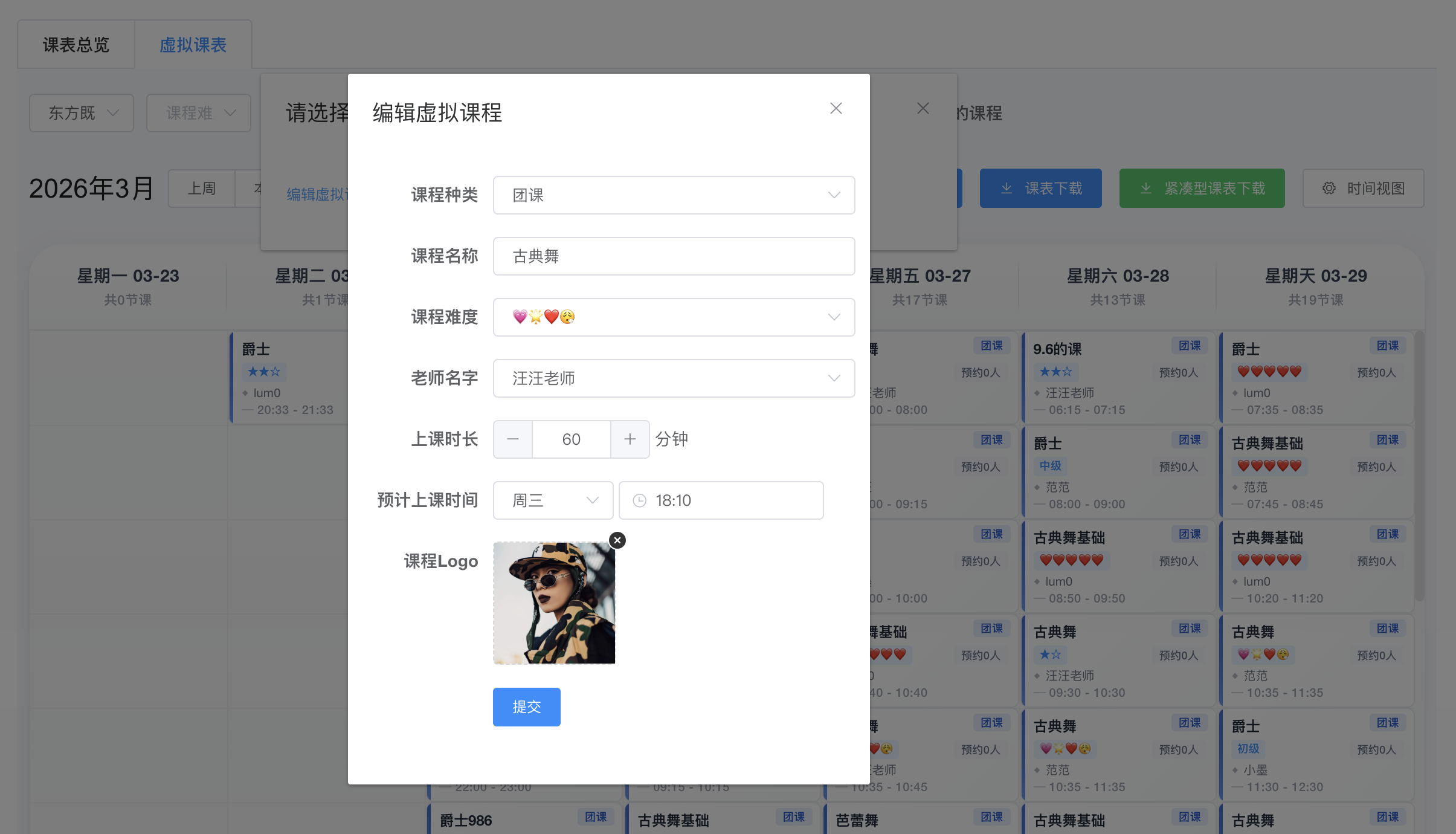Click gear icon on 时间视图 button
The image size is (1456, 834).
pyautogui.click(x=1329, y=189)
